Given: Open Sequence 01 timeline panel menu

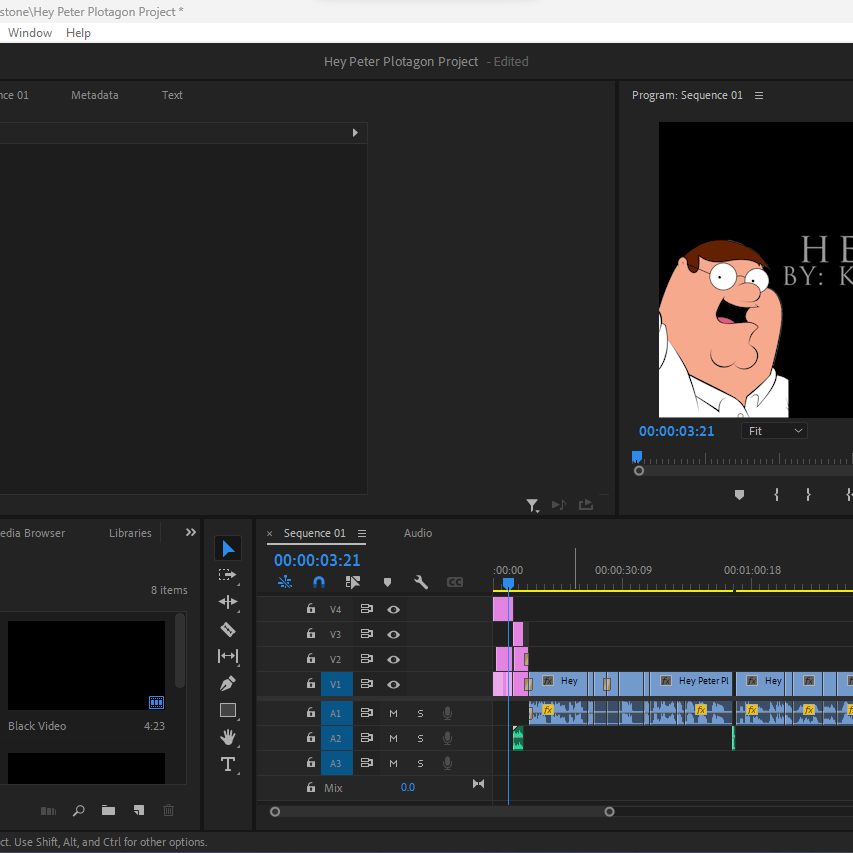Looking at the screenshot, I should click(x=362, y=533).
